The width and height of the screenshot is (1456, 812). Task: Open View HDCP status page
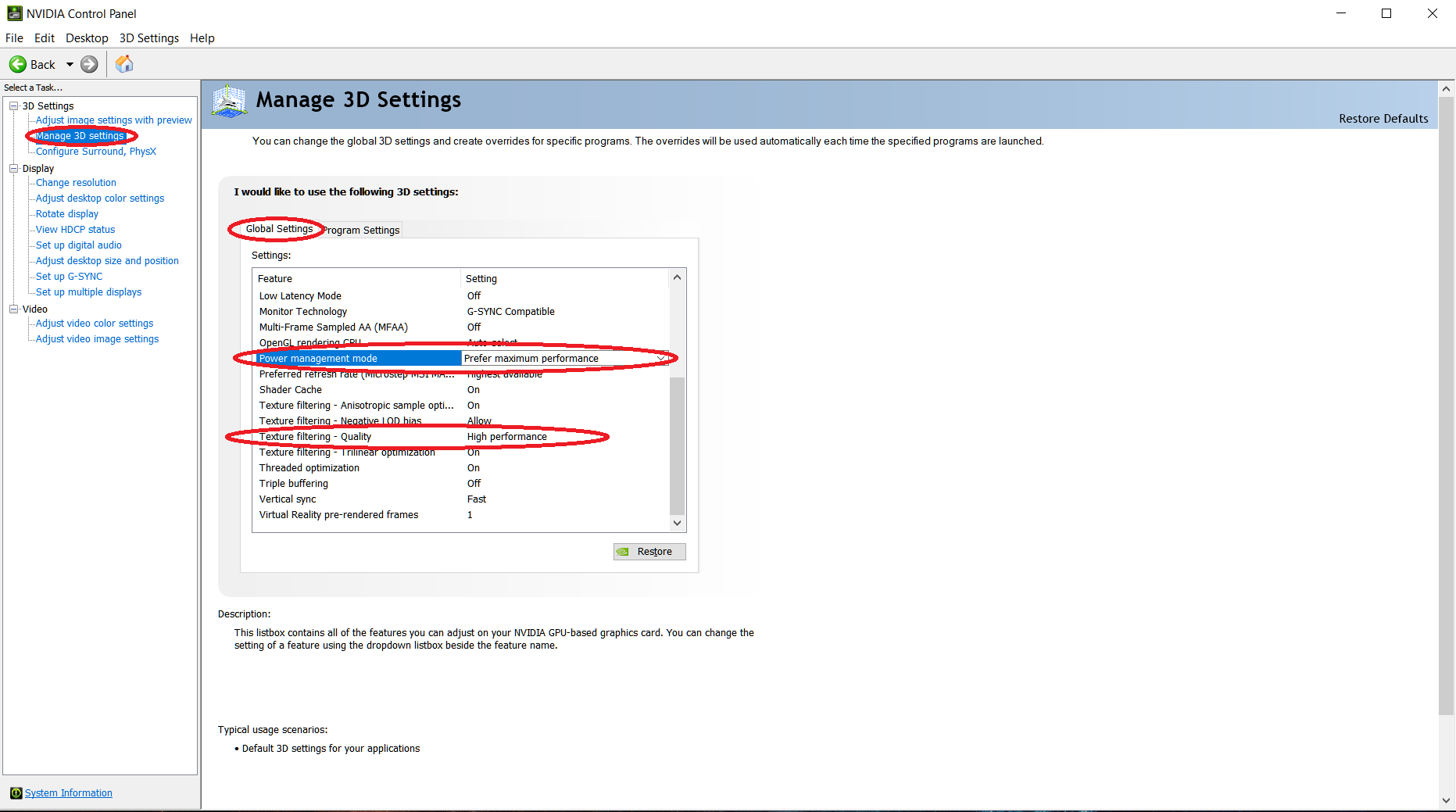point(75,230)
